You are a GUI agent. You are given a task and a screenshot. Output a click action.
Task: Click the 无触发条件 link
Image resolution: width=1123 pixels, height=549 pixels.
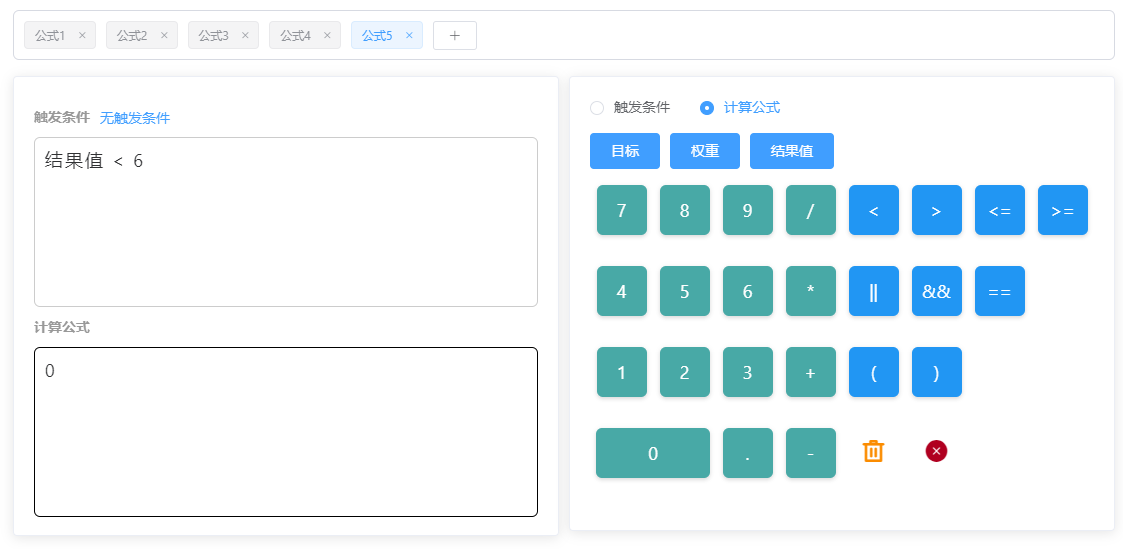coord(135,118)
